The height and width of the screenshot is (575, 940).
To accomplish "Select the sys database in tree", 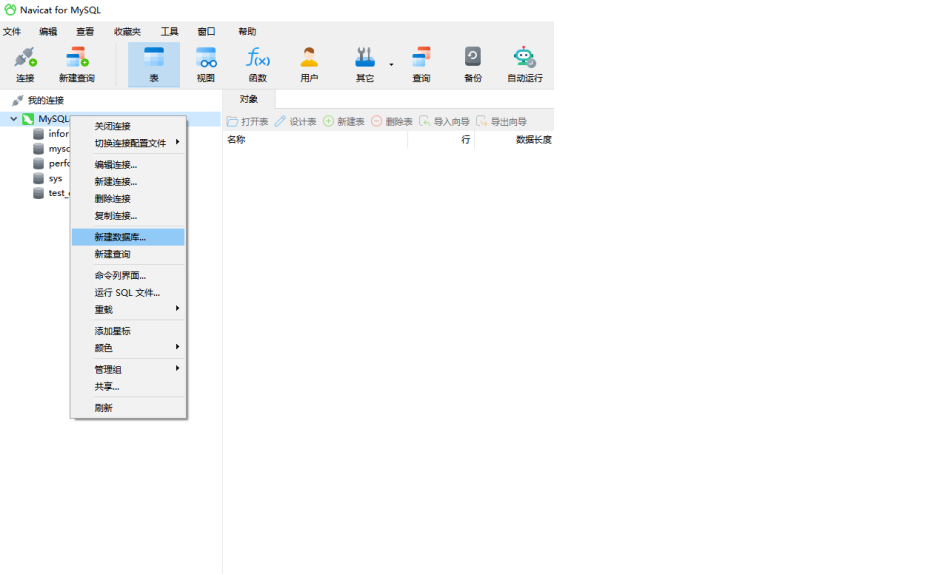I will tap(55, 178).
